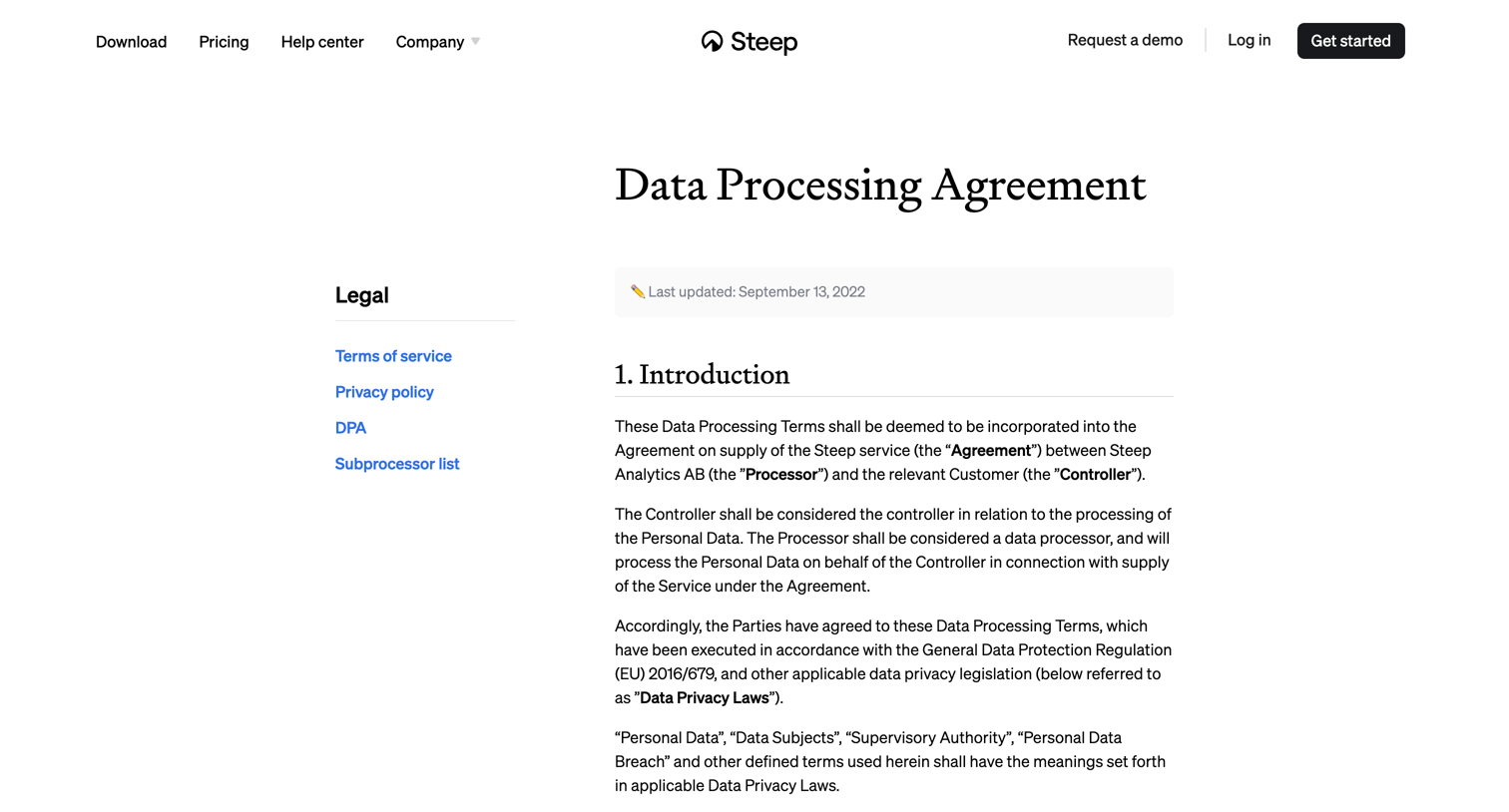Open the Subprocessor list link

tap(397, 464)
